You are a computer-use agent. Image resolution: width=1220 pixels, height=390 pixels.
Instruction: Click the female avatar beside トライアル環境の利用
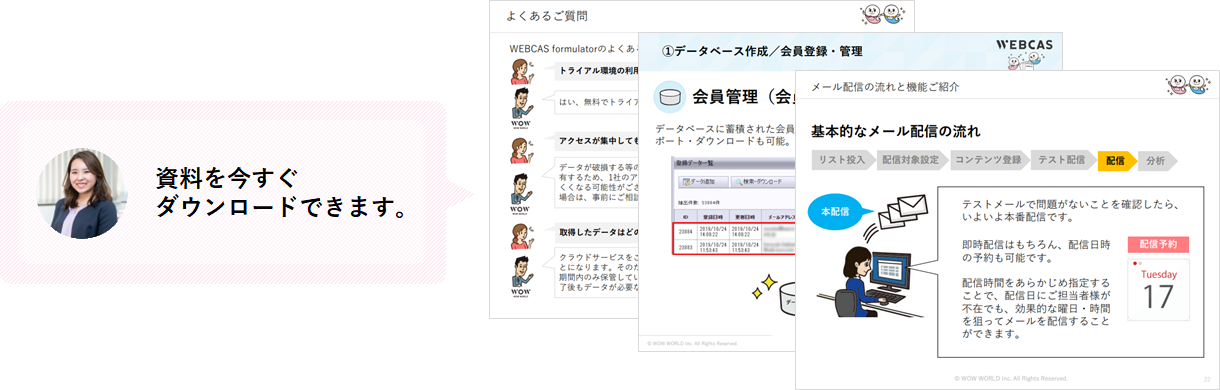point(522,71)
